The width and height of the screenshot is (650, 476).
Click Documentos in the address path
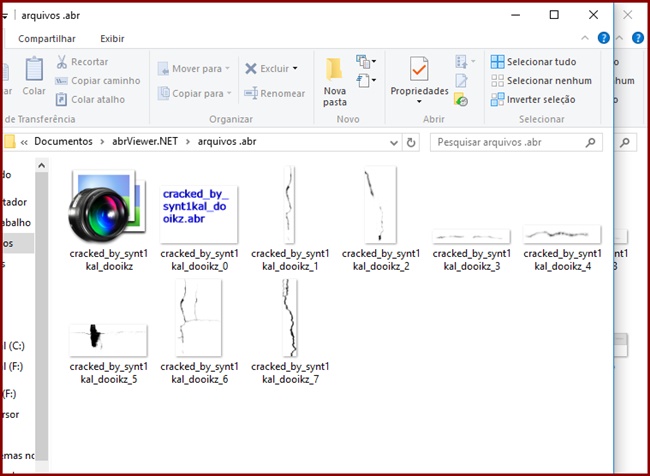[63, 142]
